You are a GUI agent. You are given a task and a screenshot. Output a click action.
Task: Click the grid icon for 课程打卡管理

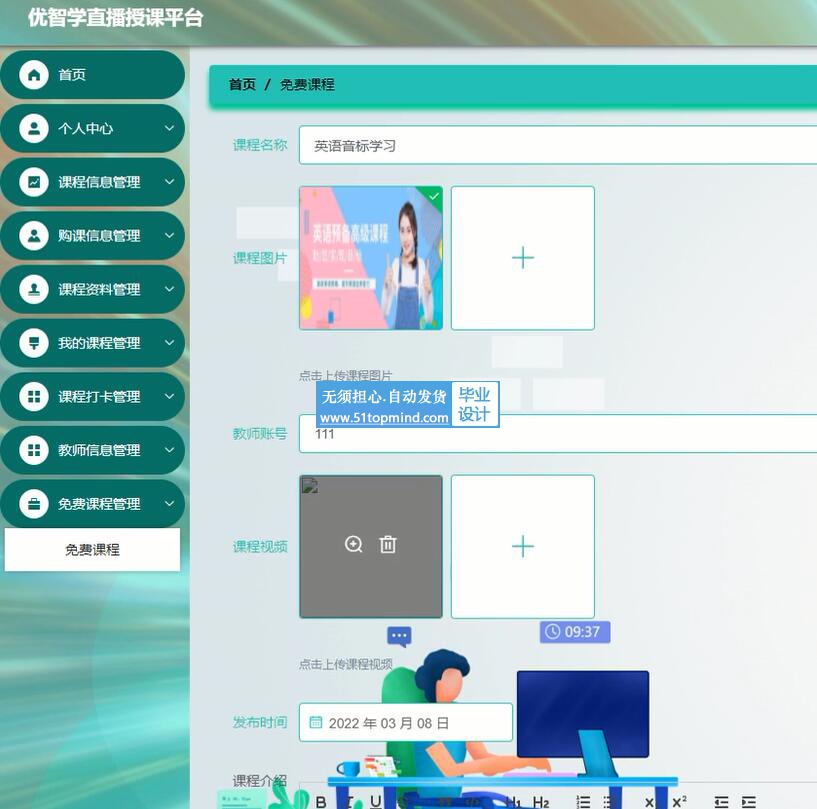click(x=34, y=397)
